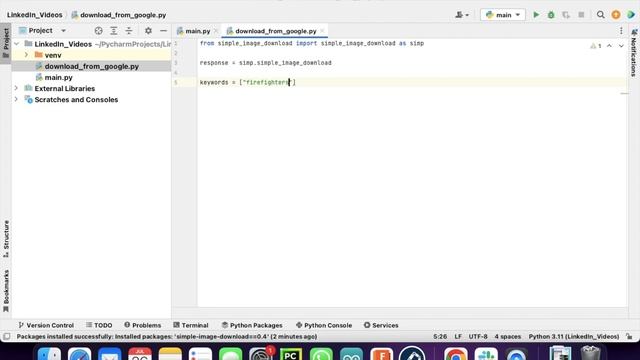
Task: Click the keywords list line
Action: (247, 82)
